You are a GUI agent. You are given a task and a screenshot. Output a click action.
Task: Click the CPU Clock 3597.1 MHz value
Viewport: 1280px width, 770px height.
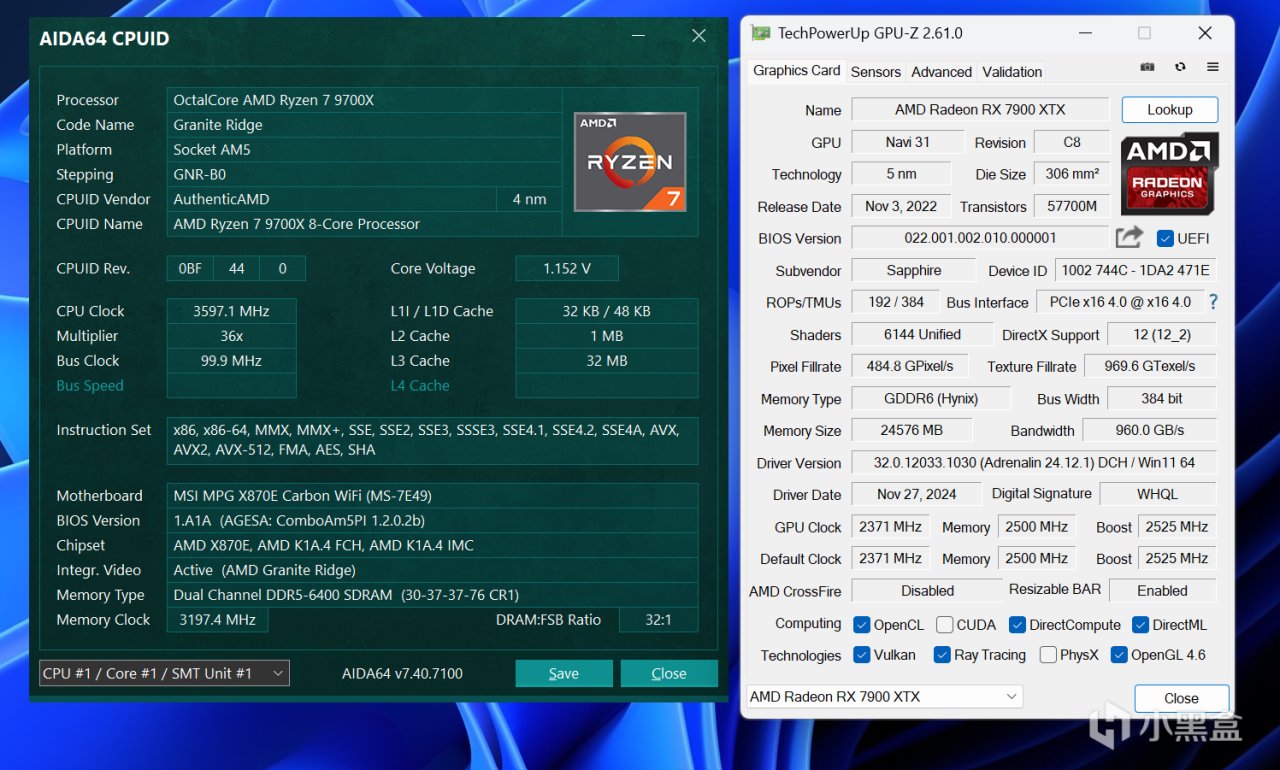click(x=231, y=311)
